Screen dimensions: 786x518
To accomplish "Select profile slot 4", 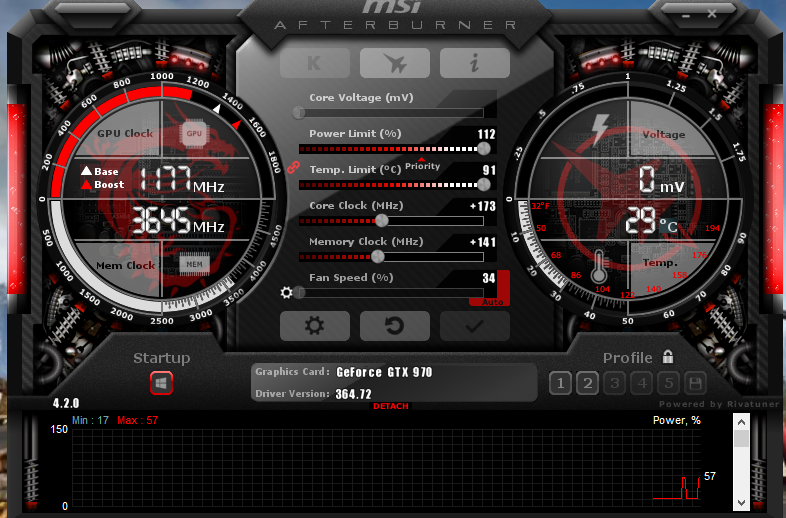I will pyautogui.click(x=642, y=384).
